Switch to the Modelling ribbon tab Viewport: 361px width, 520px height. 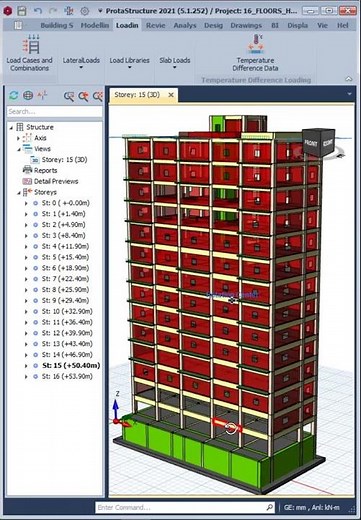95,25
